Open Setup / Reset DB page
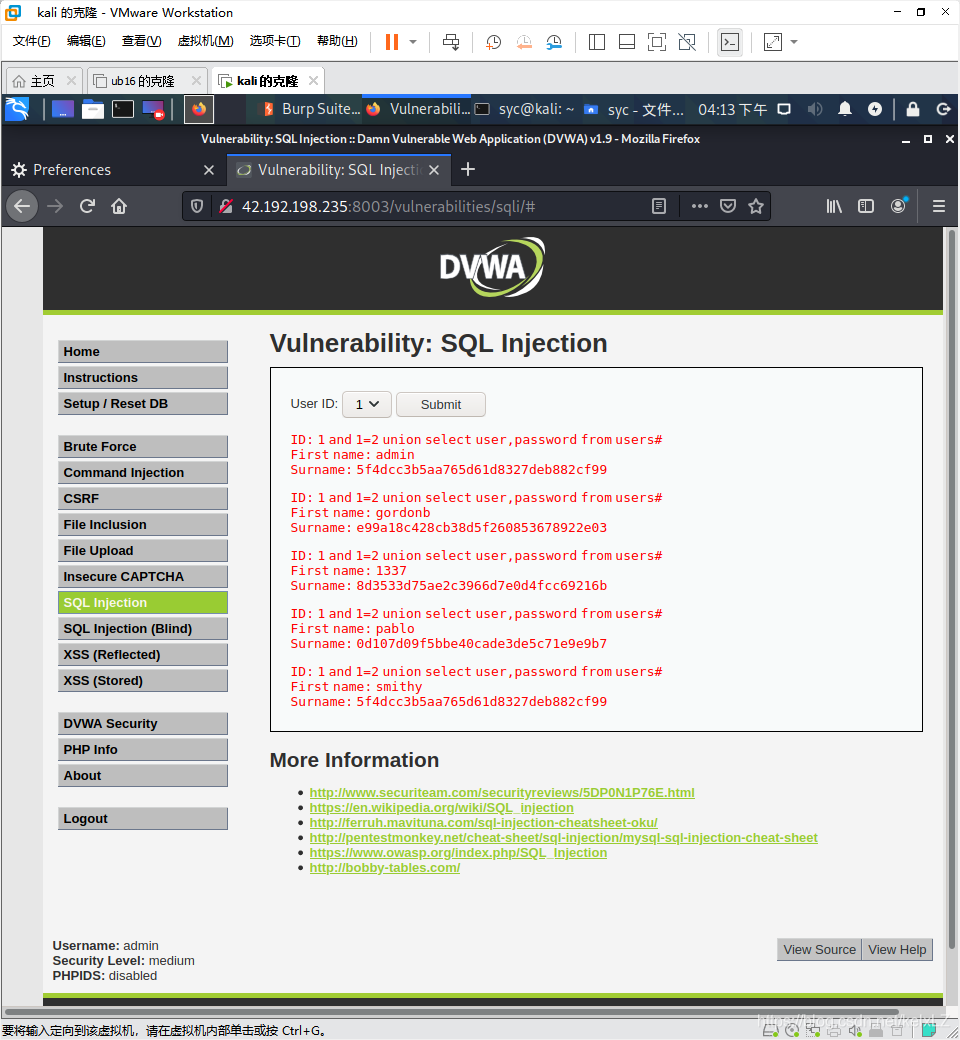This screenshot has width=960, height=1040. [143, 403]
